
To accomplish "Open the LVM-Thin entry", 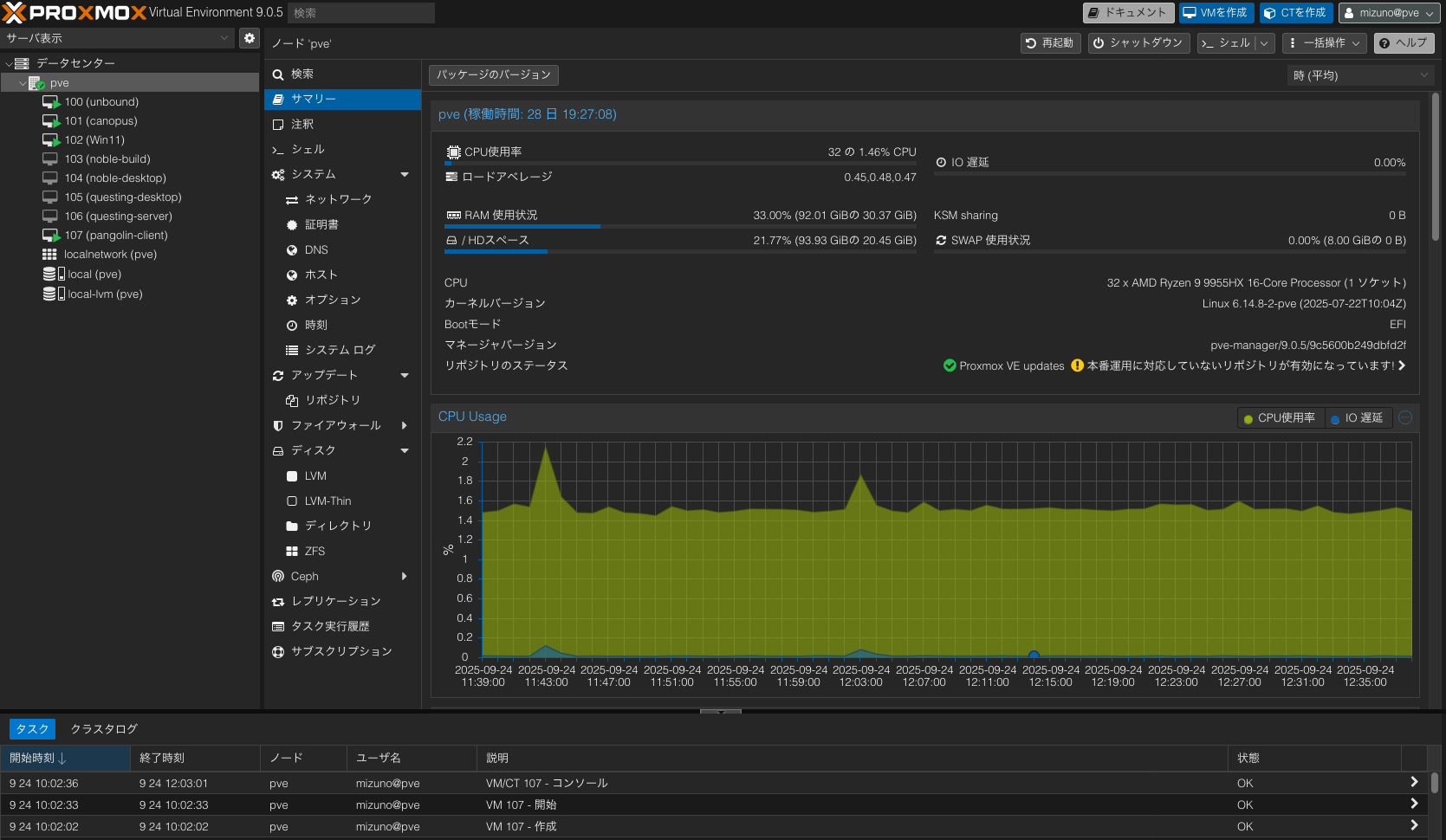I will [327, 501].
